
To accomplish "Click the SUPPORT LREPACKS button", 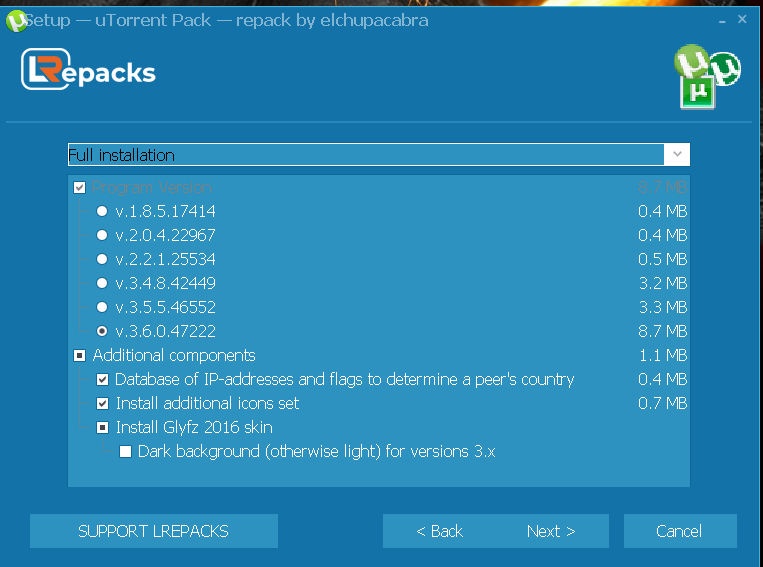I will [154, 531].
